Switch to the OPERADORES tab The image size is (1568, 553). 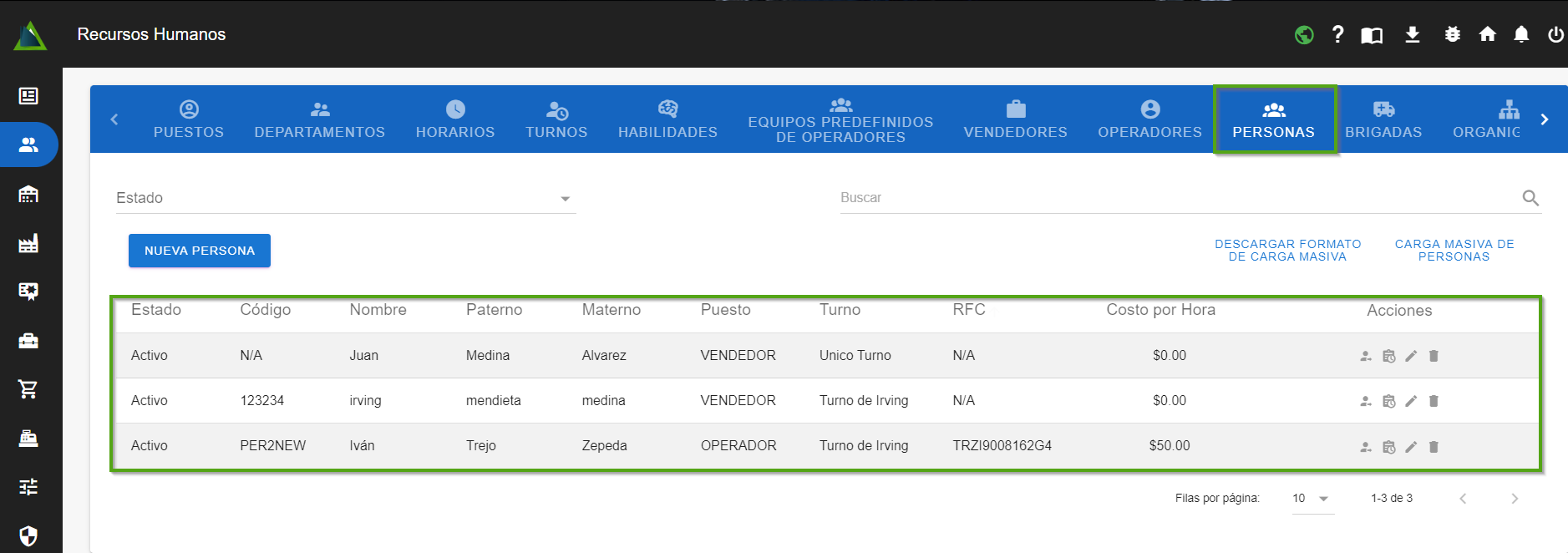tap(1149, 119)
